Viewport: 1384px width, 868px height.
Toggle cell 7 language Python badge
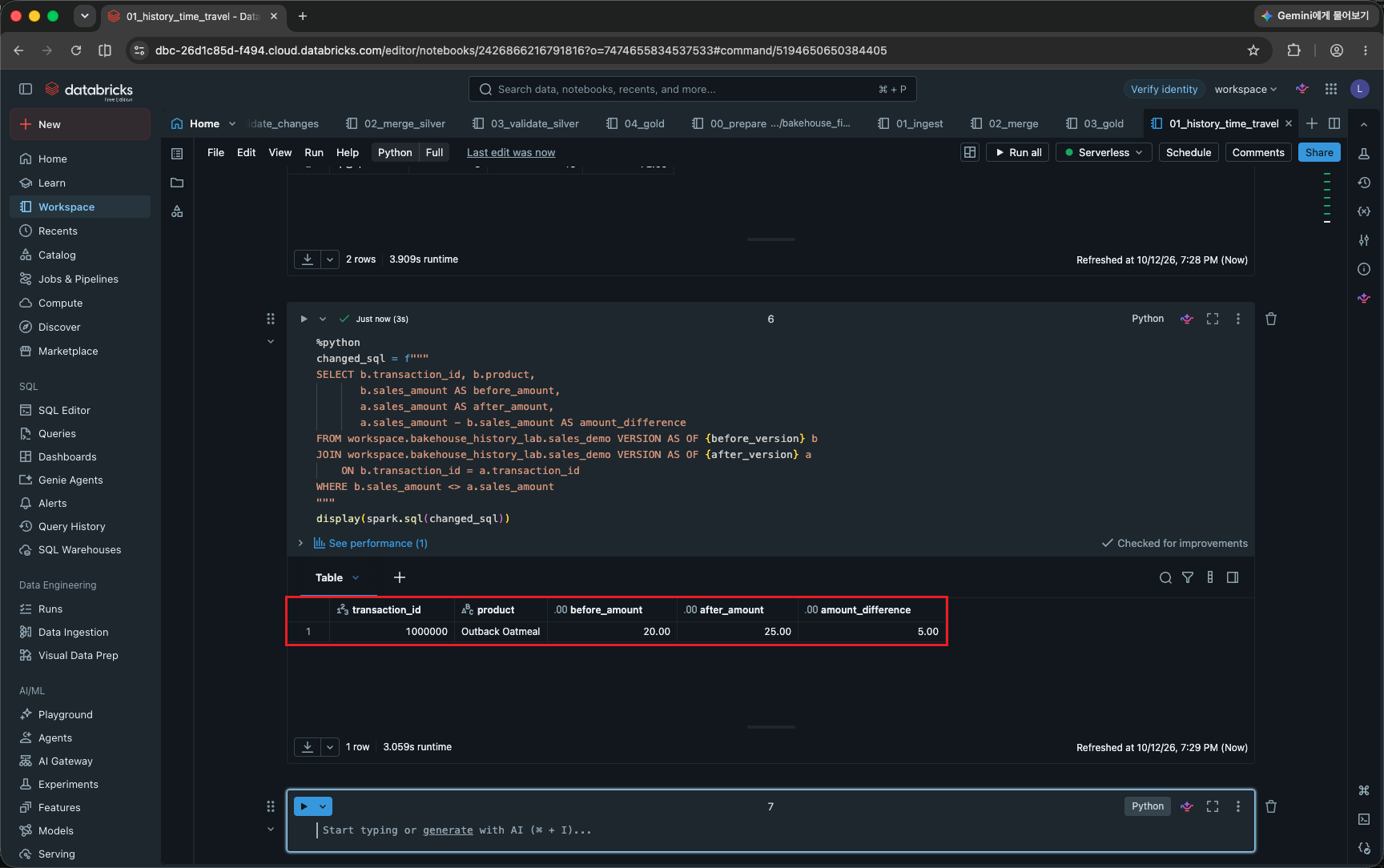click(1148, 806)
